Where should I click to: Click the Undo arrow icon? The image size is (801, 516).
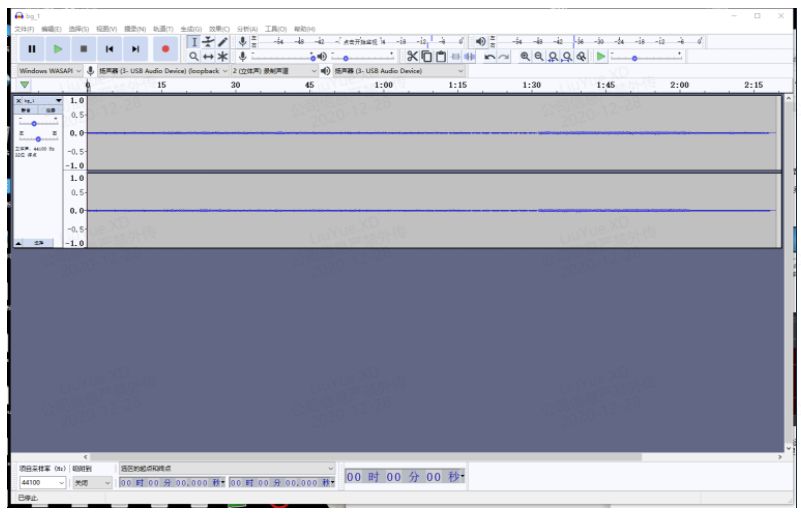pos(489,56)
